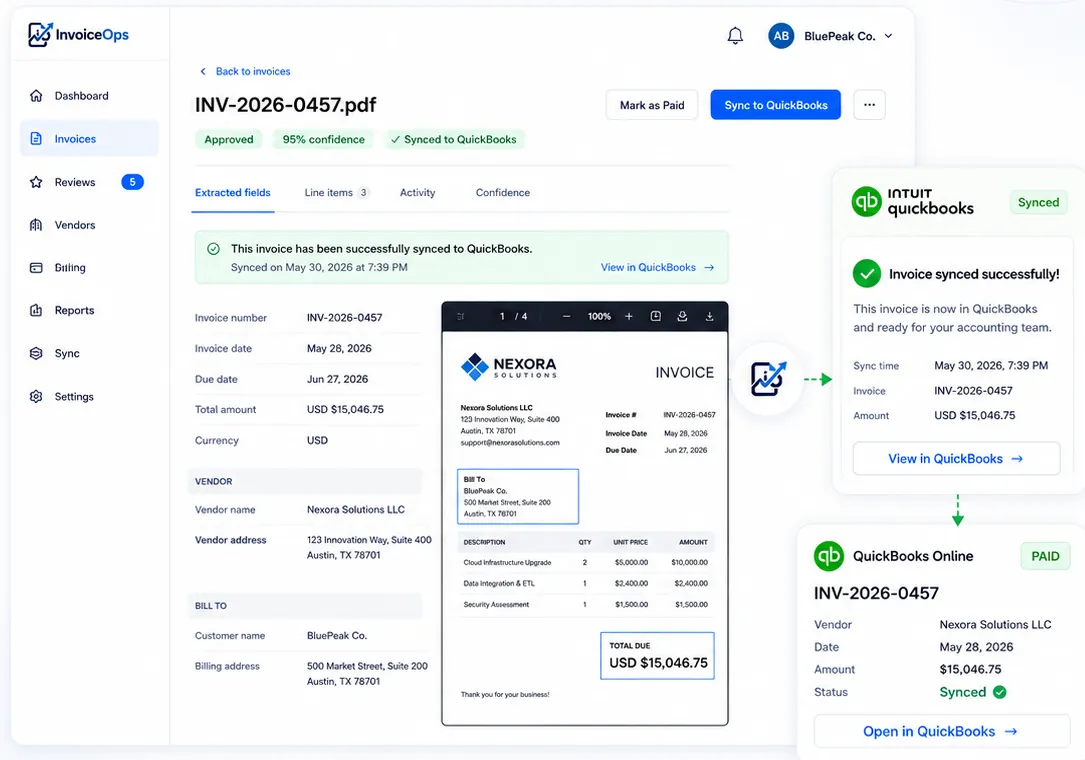Click the Line items count badge 3
Screen dimensions: 1085x760
[363, 192]
